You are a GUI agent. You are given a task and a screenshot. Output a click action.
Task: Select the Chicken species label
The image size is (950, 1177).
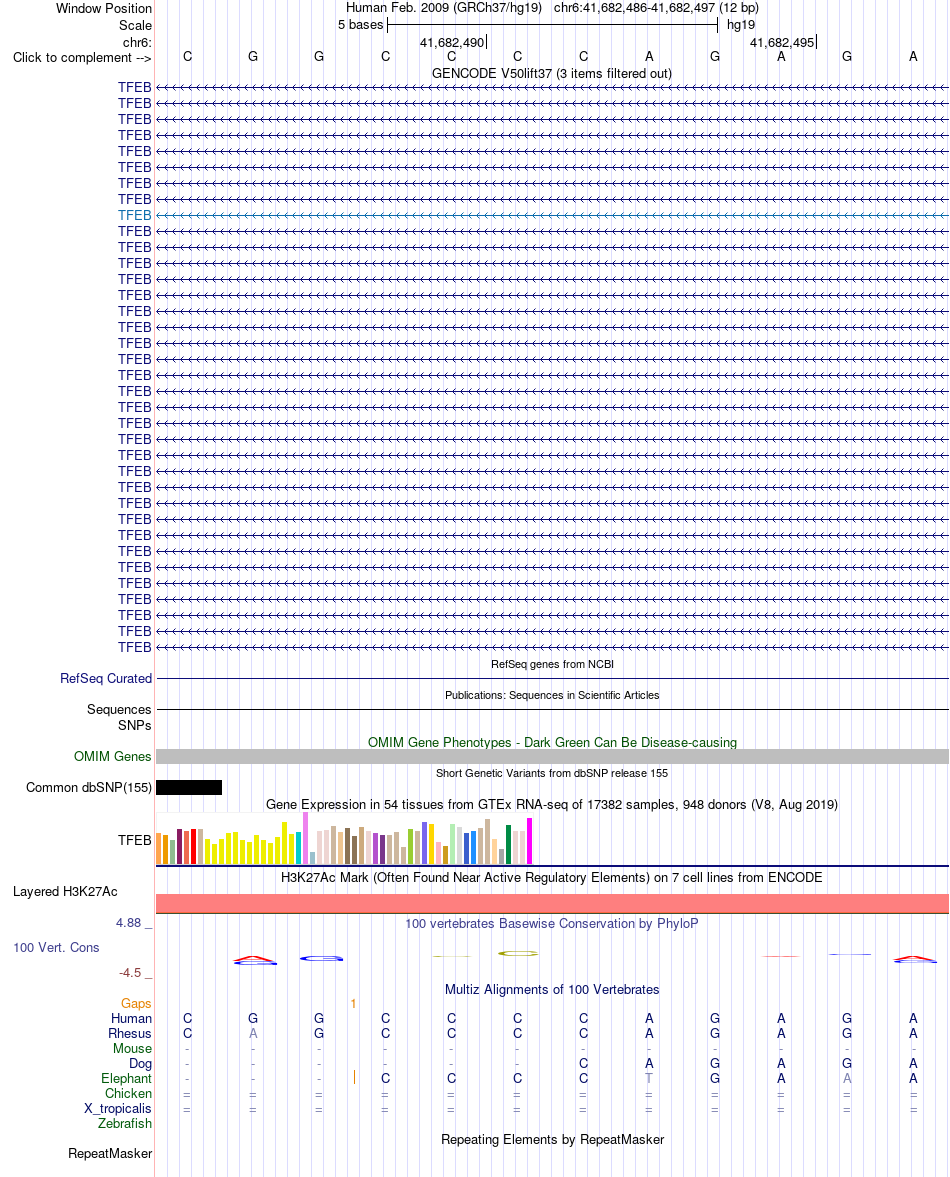coord(128,1094)
